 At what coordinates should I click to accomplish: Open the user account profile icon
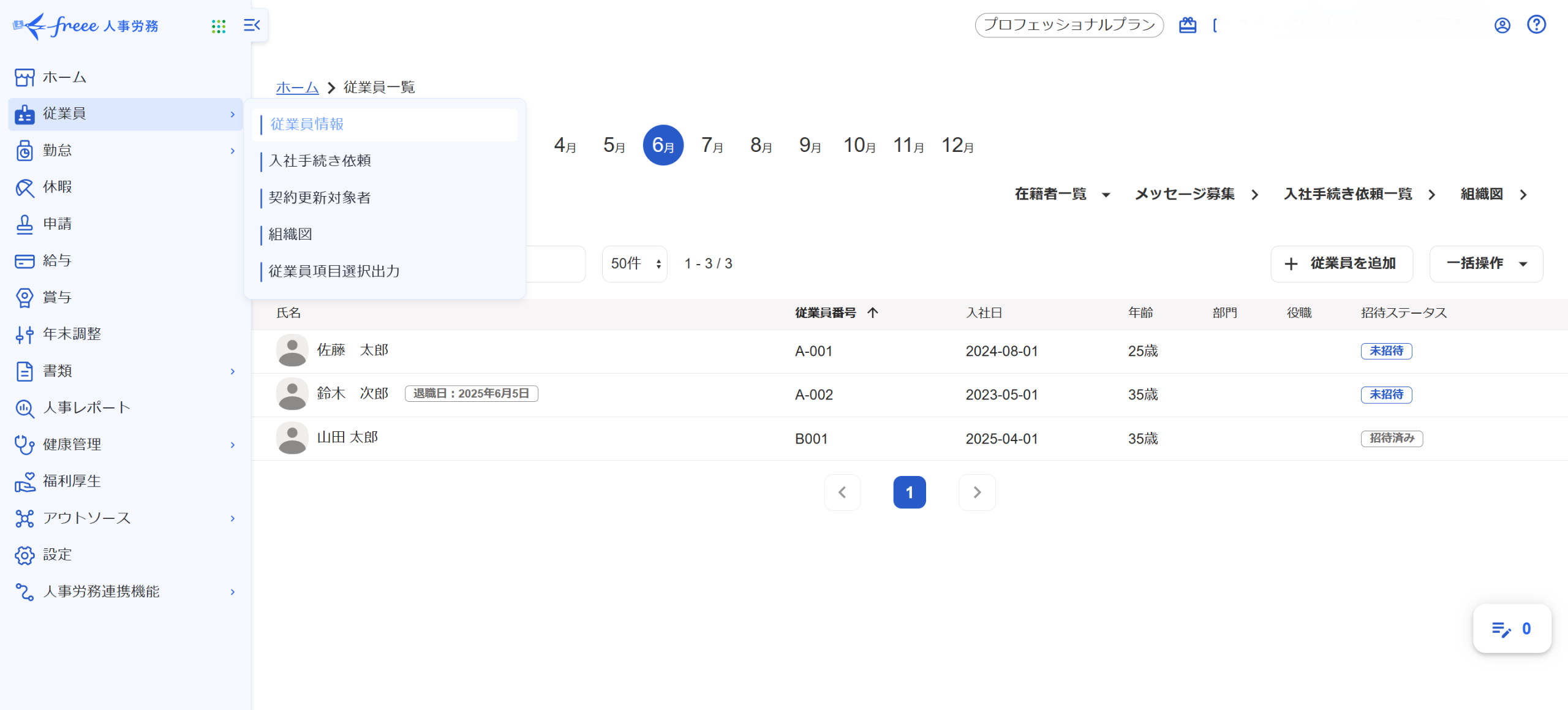pos(1502,25)
